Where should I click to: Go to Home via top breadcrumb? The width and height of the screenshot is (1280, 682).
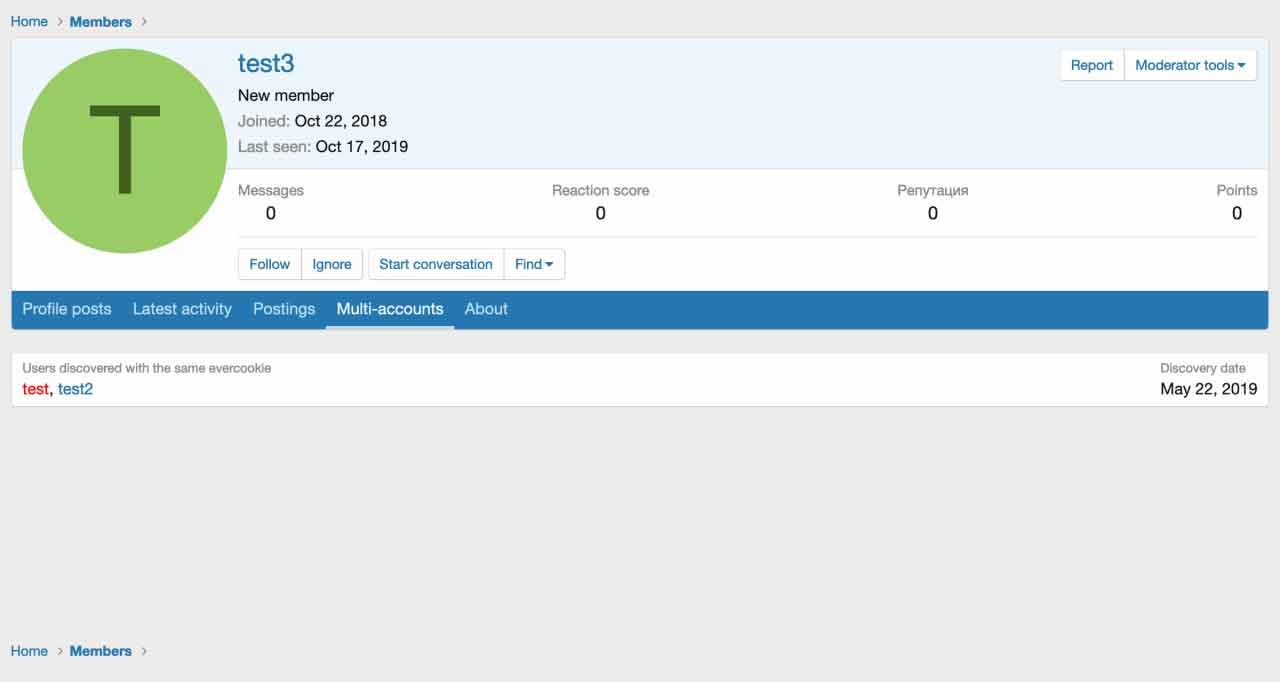29,21
